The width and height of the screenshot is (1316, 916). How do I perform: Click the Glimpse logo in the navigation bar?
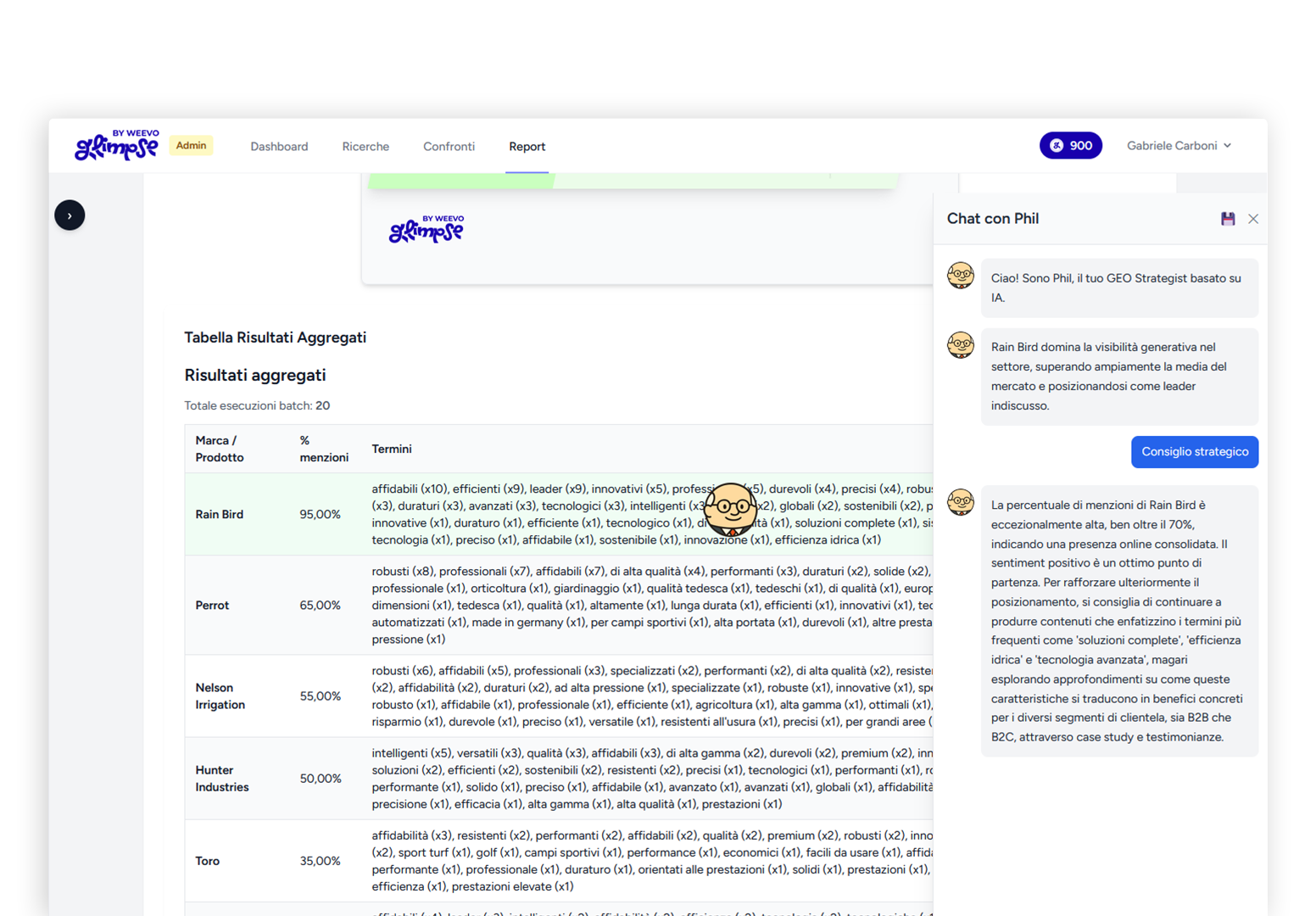(117, 146)
